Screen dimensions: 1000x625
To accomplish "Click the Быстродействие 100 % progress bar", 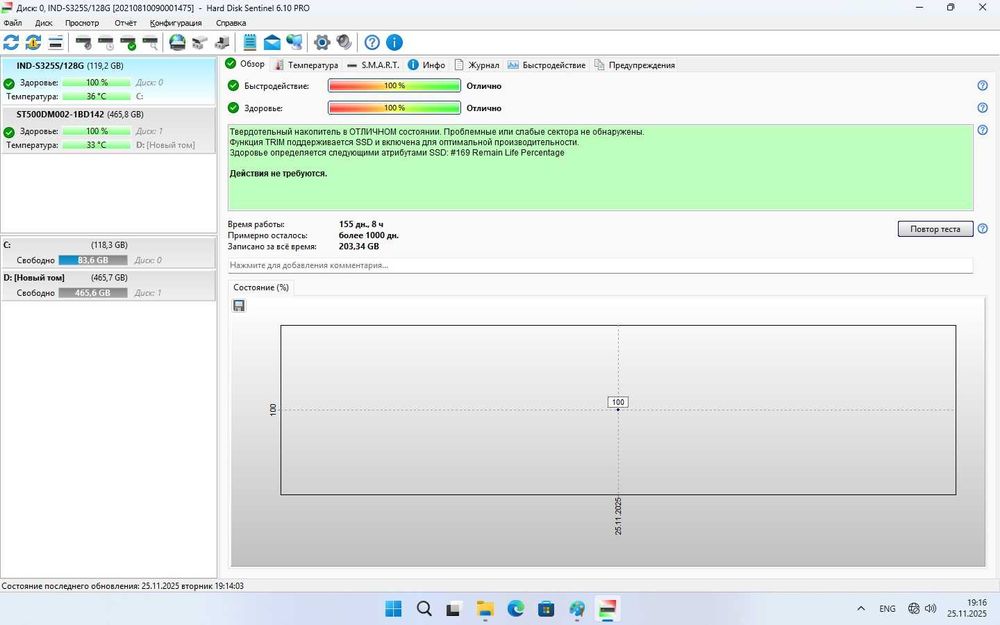I will [394, 85].
